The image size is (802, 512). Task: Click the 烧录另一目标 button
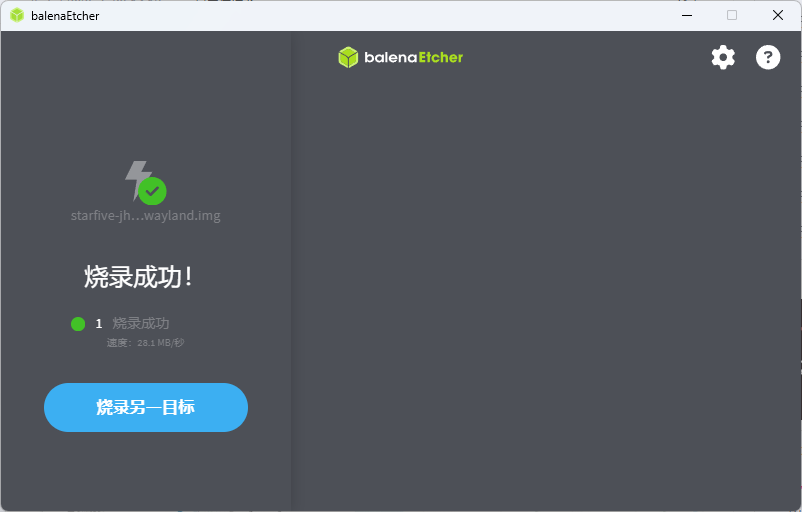pyautogui.click(x=146, y=407)
